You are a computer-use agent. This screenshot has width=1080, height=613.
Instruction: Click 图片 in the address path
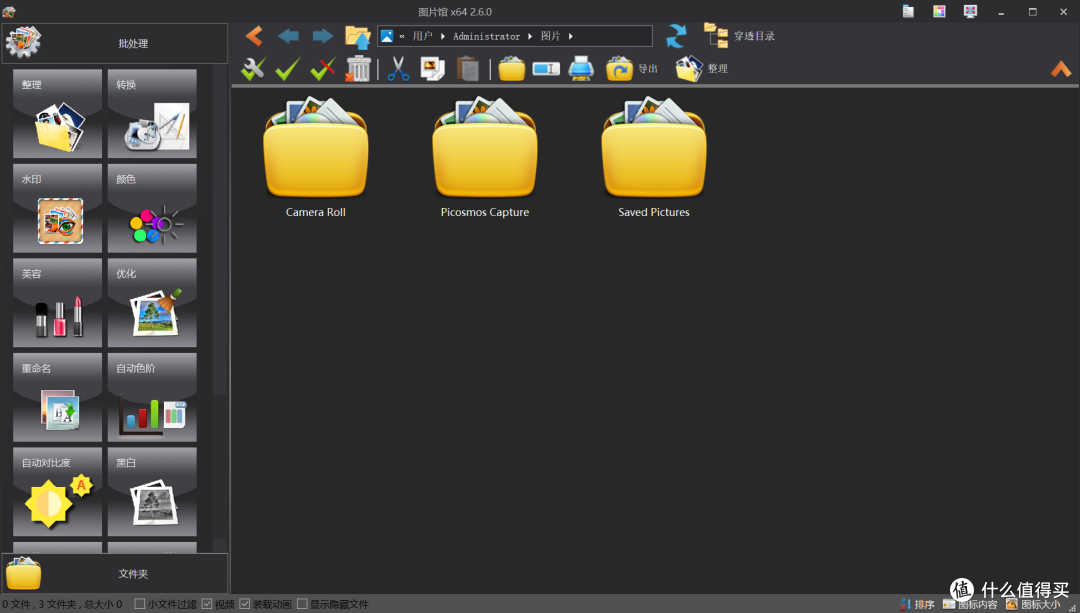pos(550,36)
